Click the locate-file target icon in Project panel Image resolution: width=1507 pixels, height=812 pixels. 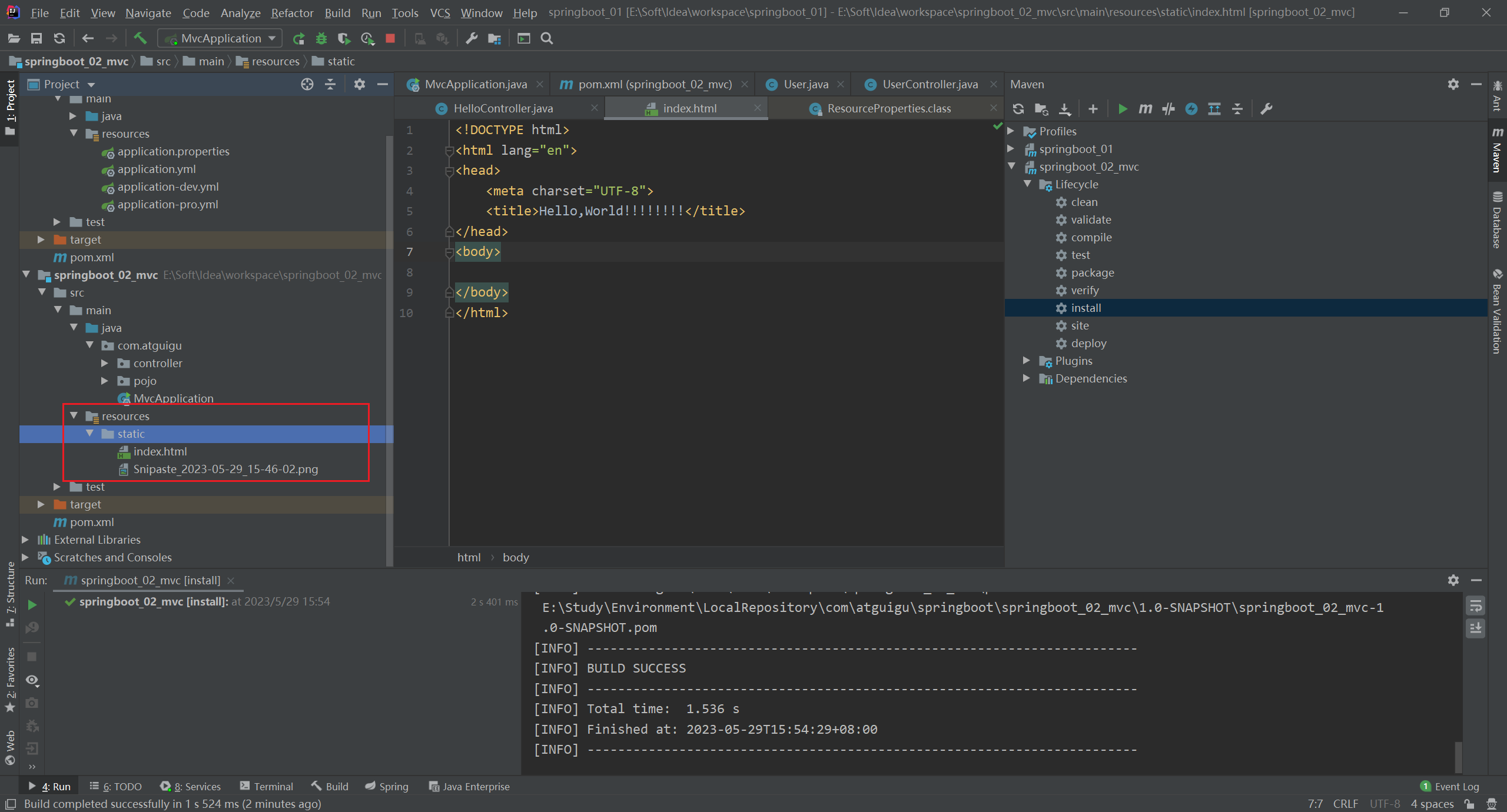pyautogui.click(x=307, y=84)
